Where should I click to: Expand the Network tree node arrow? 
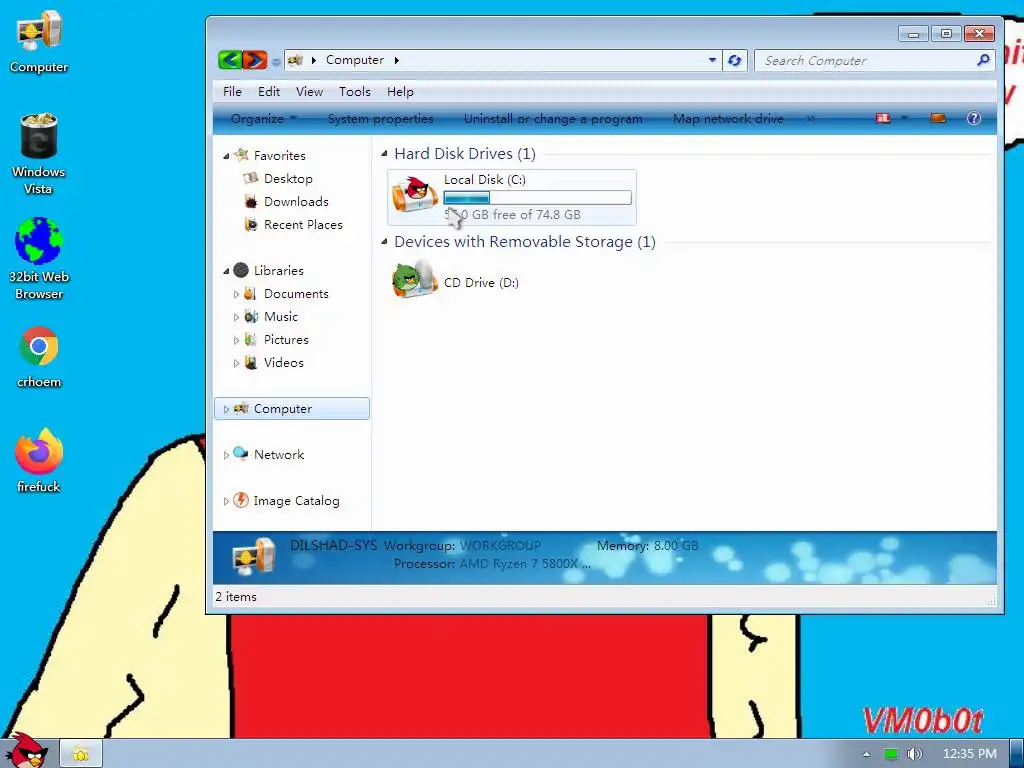pyautogui.click(x=226, y=455)
